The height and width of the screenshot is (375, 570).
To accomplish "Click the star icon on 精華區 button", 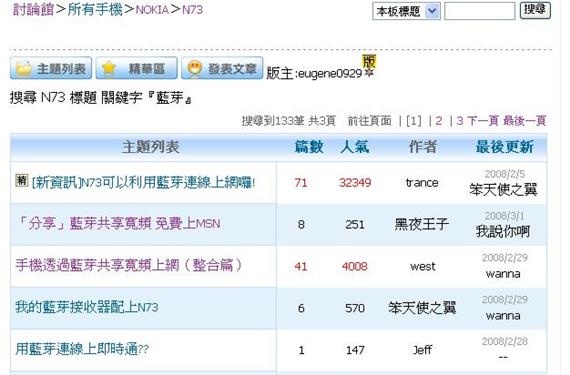I will click(109, 68).
